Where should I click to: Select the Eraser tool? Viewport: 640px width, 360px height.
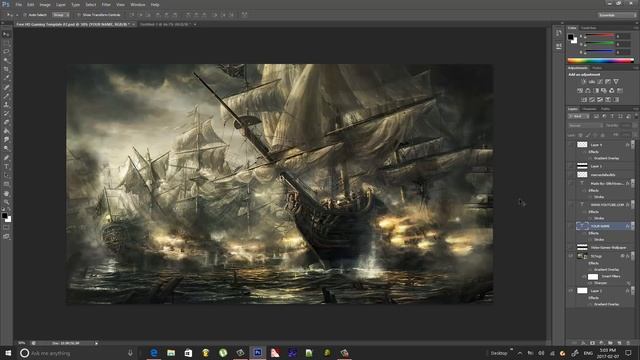click(x=6, y=122)
